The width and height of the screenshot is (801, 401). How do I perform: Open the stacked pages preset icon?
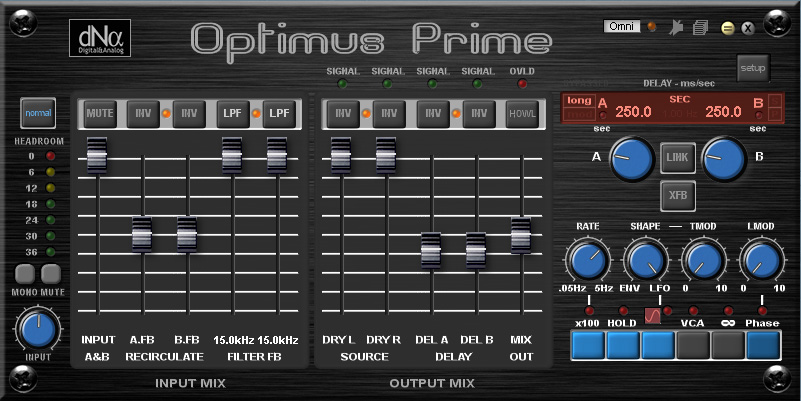point(700,27)
